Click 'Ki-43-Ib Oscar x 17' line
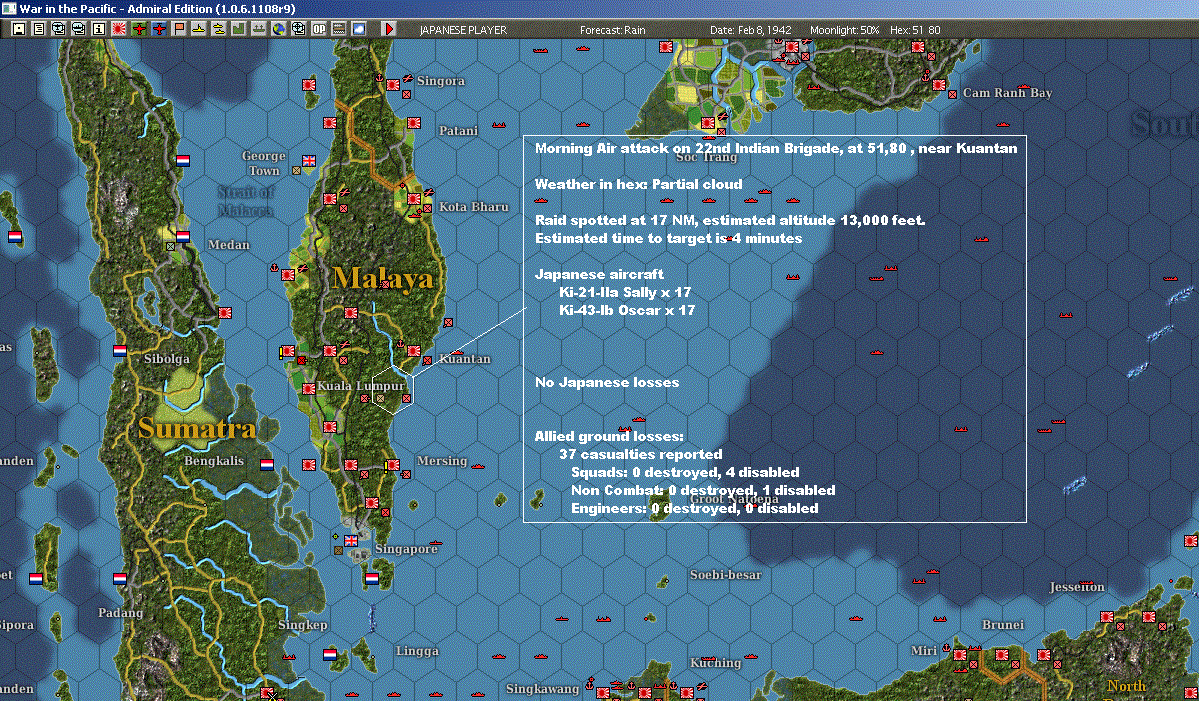1199x701 pixels. point(627,310)
